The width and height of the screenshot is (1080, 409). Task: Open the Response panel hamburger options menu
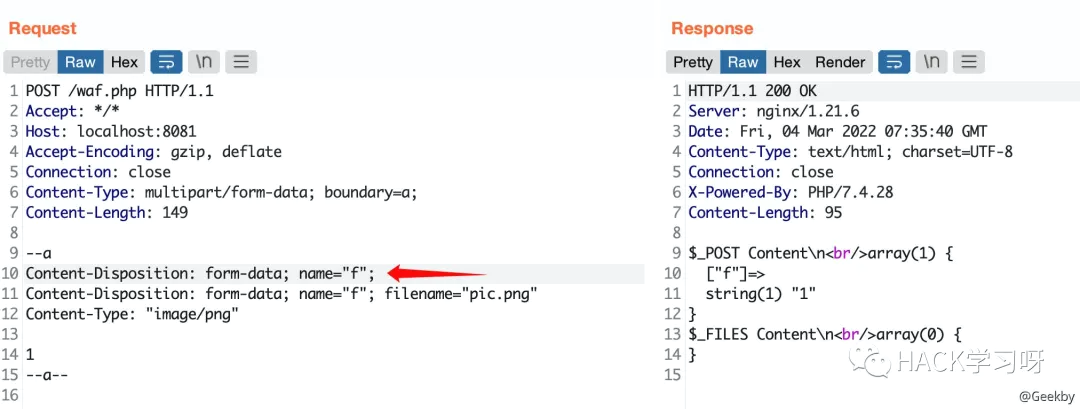[x=969, y=62]
